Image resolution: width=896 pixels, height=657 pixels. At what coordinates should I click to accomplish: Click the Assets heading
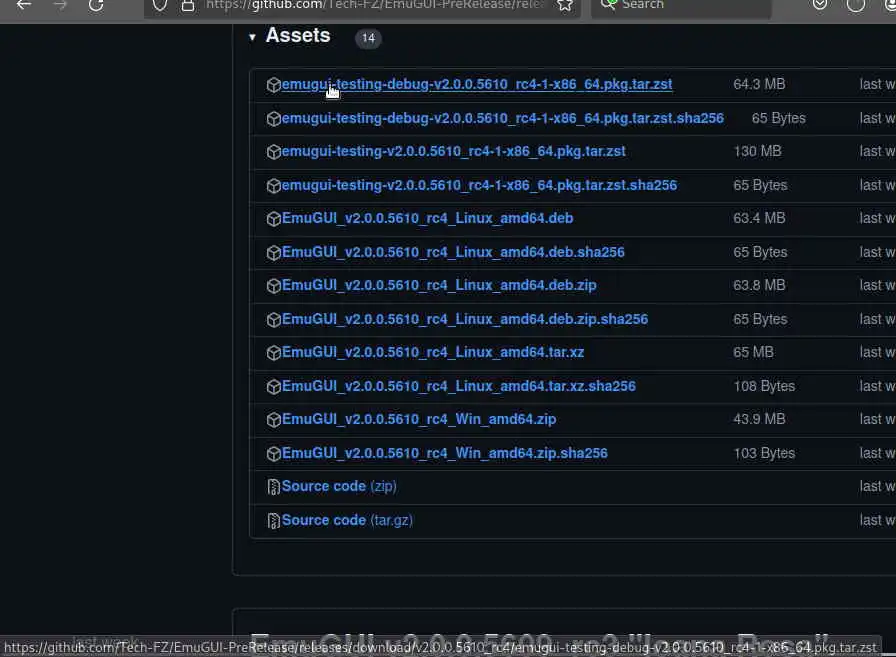click(298, 35)
